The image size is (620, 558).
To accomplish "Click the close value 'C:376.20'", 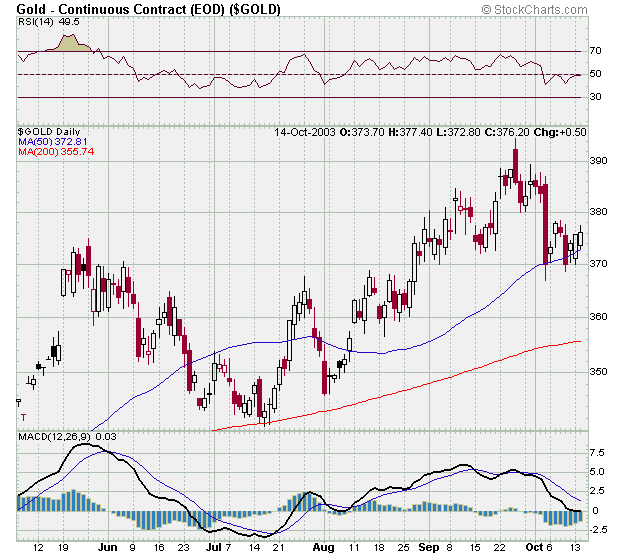I will click(507, 132).
